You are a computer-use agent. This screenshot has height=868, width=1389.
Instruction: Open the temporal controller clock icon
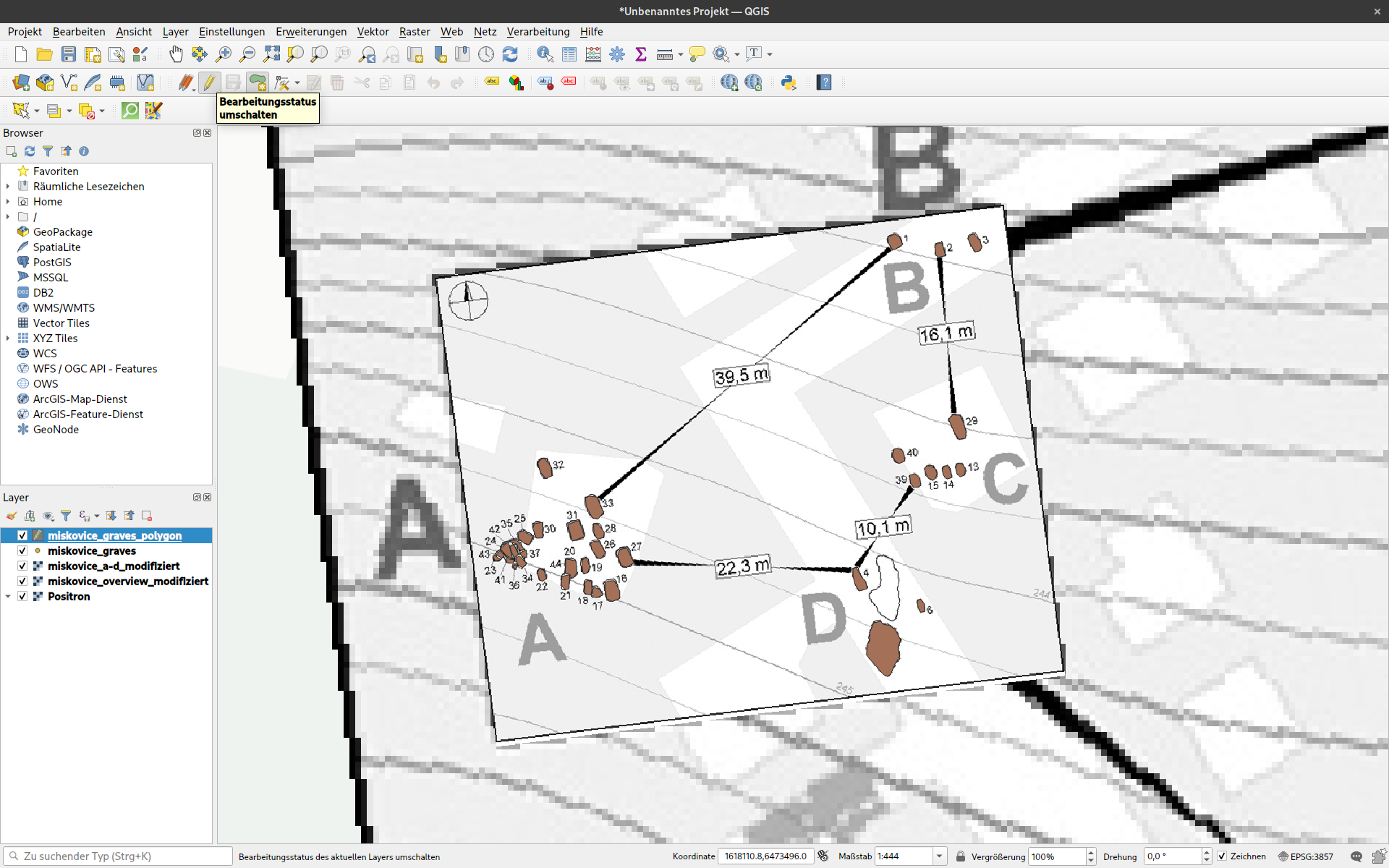coord(486,54)
